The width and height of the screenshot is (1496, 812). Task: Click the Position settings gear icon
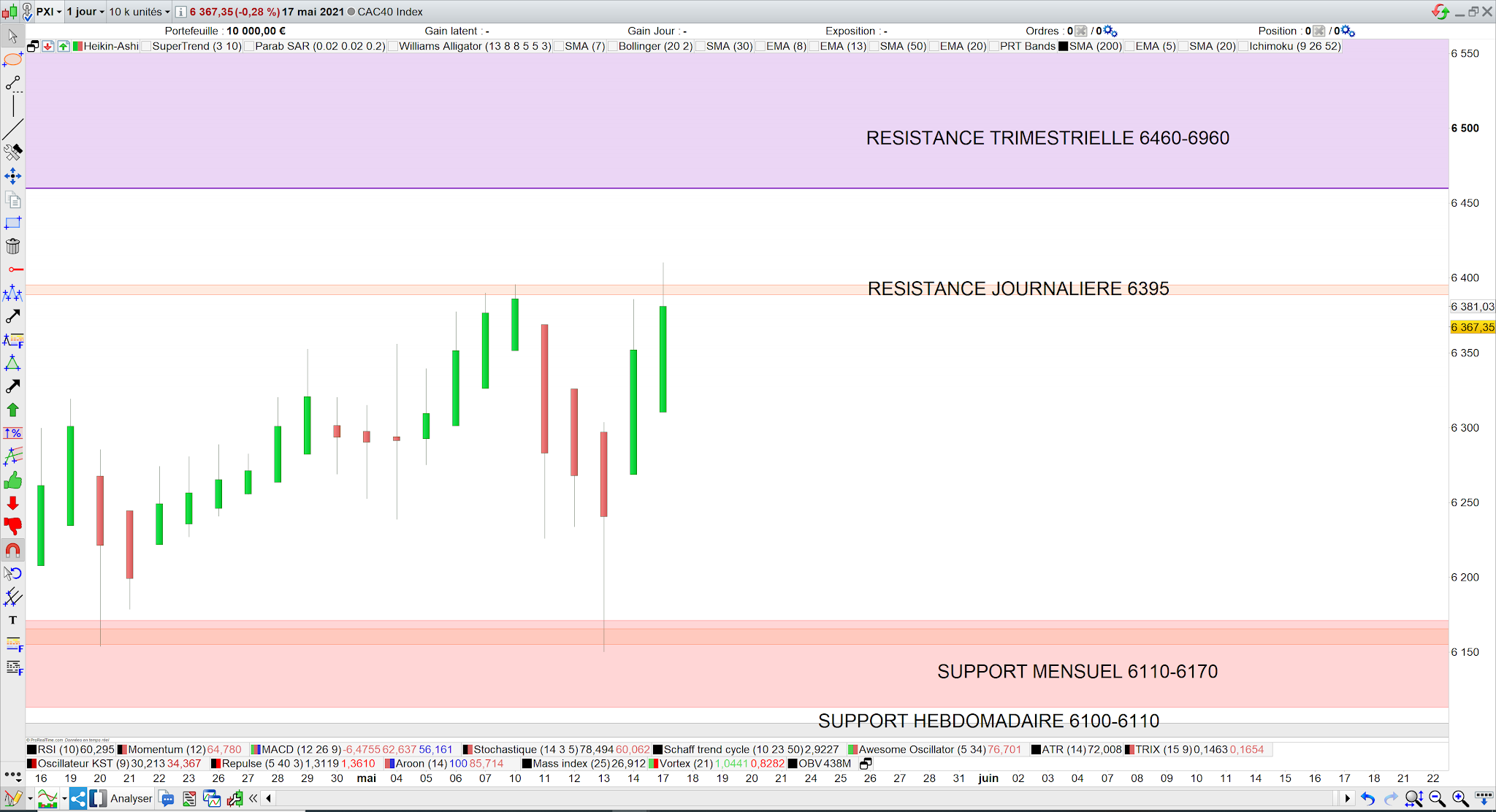tap(1348, 31)
